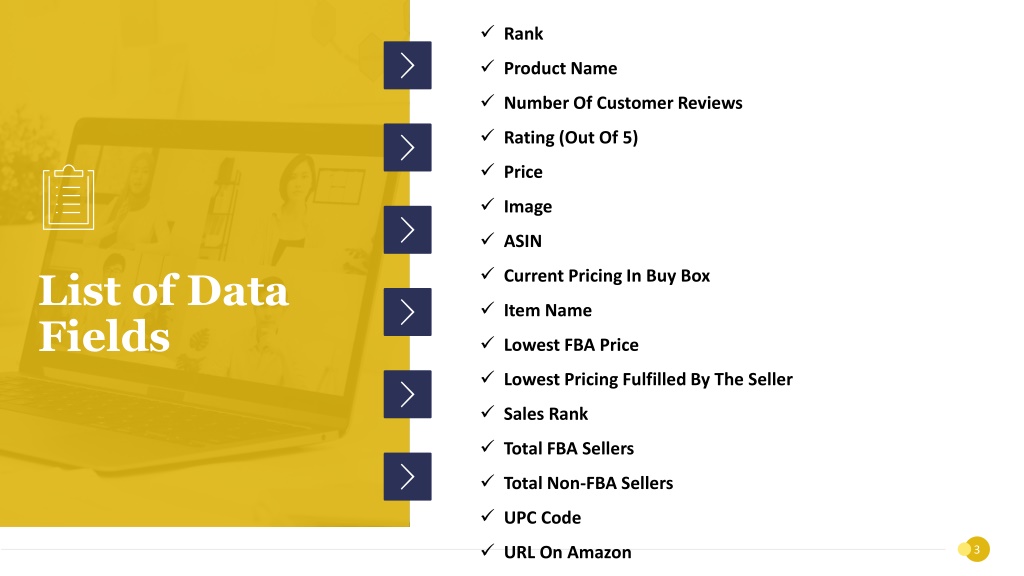The width and height of the screenshot is (1024, 576).
Task: Click the checkmark beside UPC Code
Action: tap(487, 516)
